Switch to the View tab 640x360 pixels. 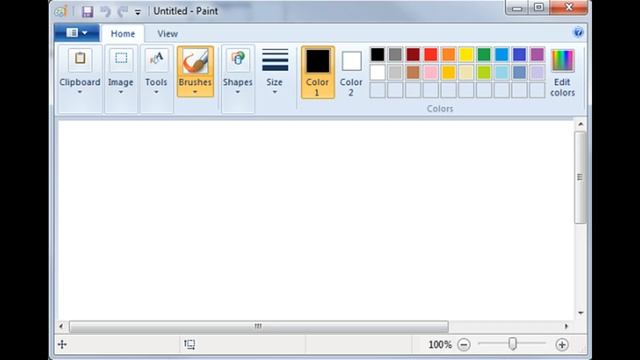[x=167, y=34]
